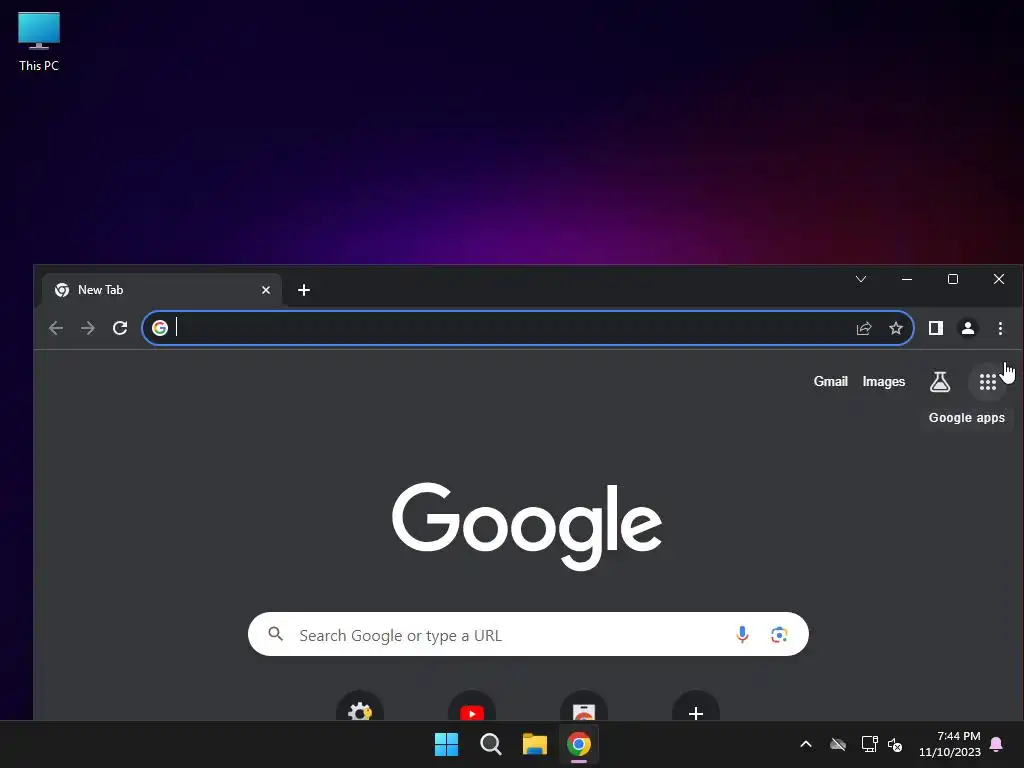
Task: Open the Windows Start menu
Action: (447, 744)
